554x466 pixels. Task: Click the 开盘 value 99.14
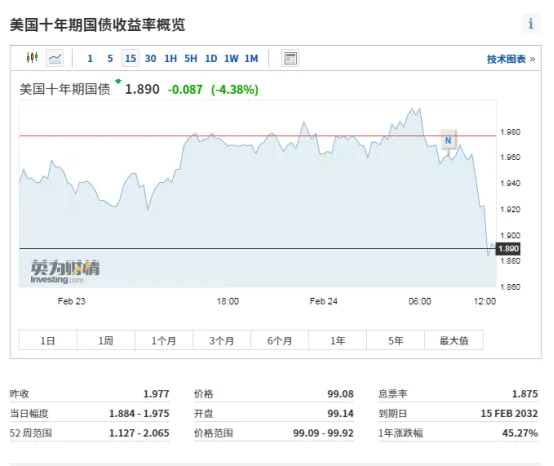tap(340, 413)
